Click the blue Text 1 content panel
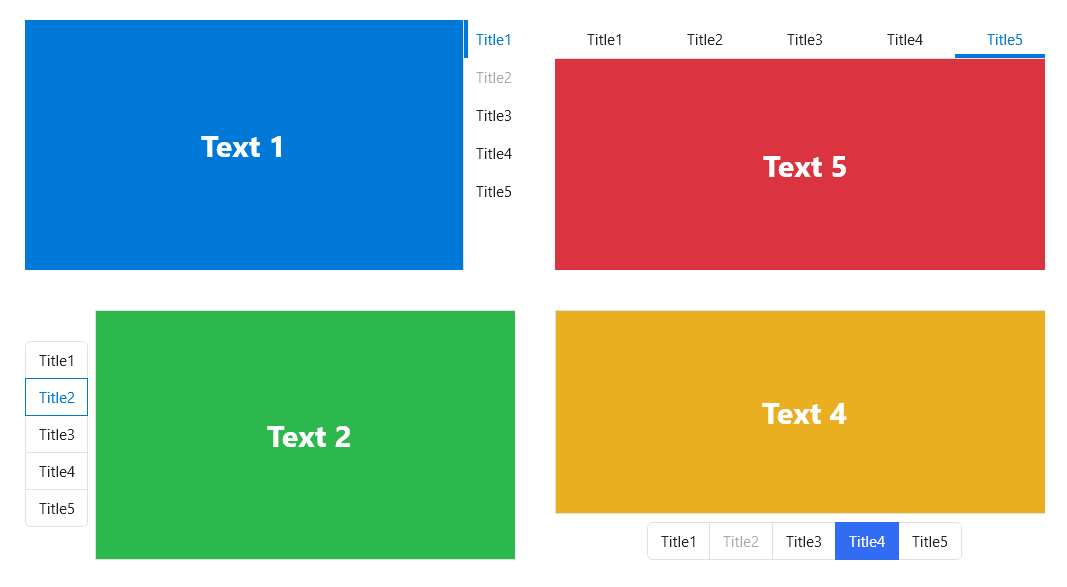 pos(244,145)
